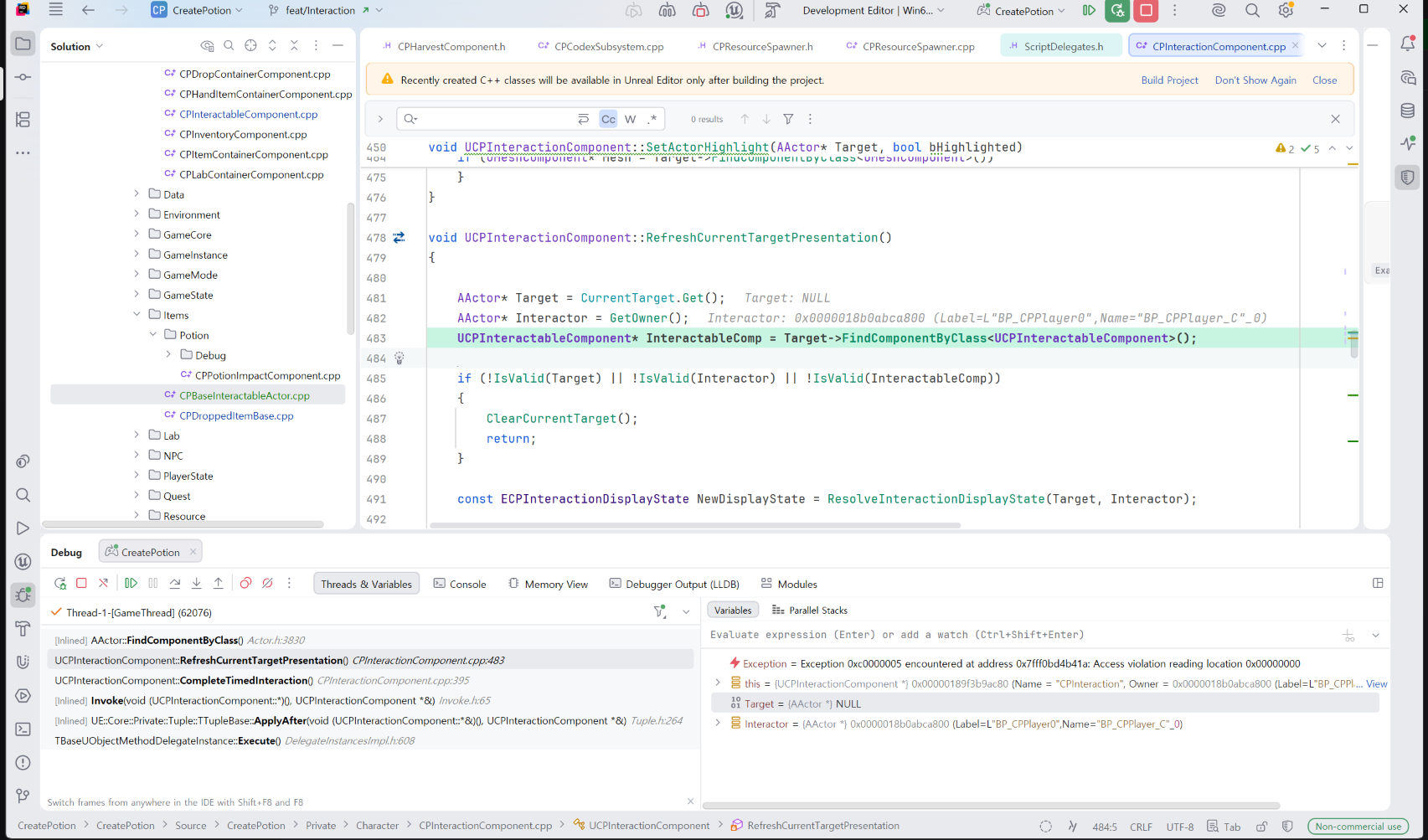Image resolution: width=1428 pixels, height=840 pixels.
Task: Click Build Project link
Action: (x=1169, y=80)
